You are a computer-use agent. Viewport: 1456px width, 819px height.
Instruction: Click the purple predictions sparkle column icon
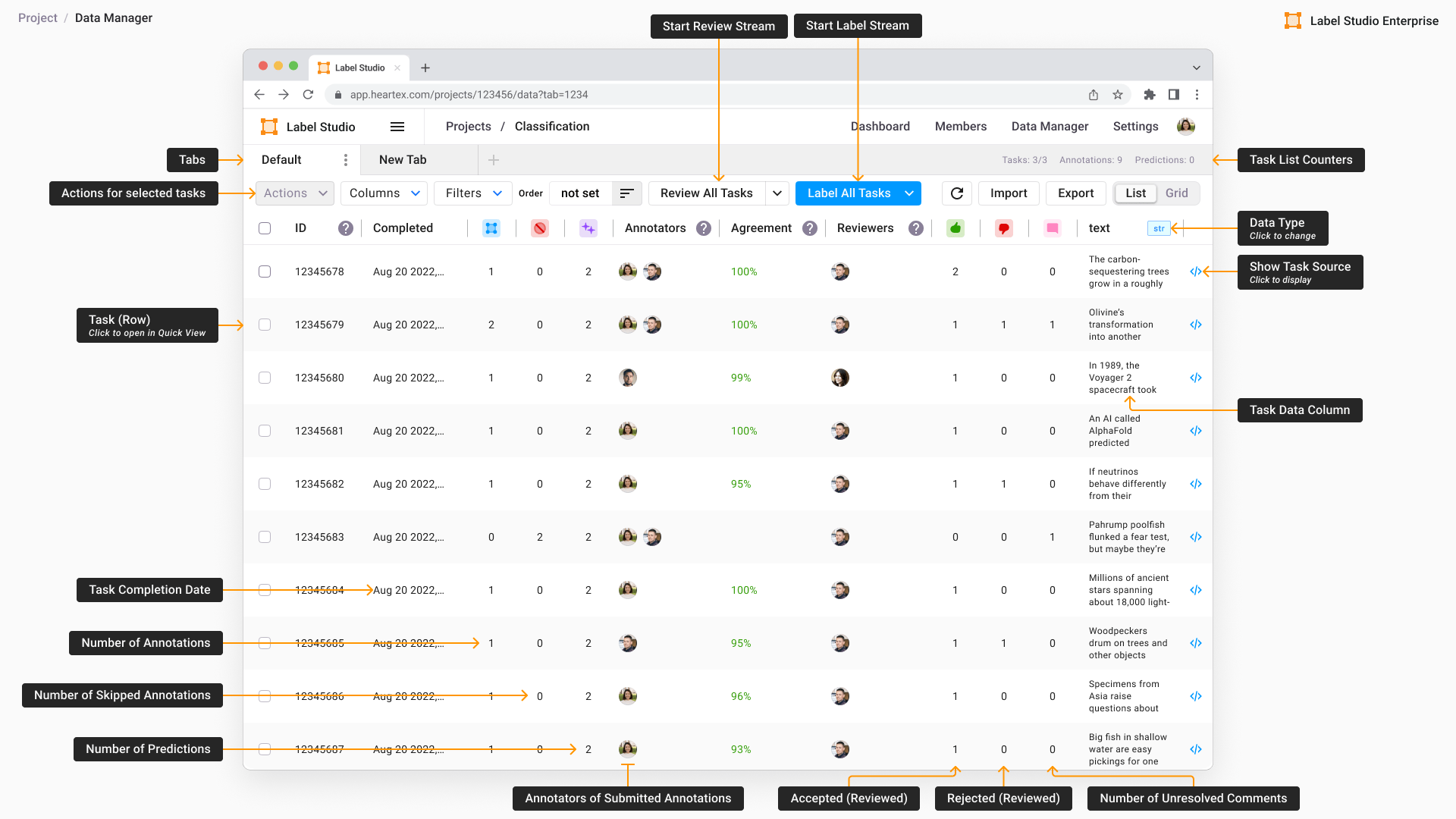click(588, 228)
